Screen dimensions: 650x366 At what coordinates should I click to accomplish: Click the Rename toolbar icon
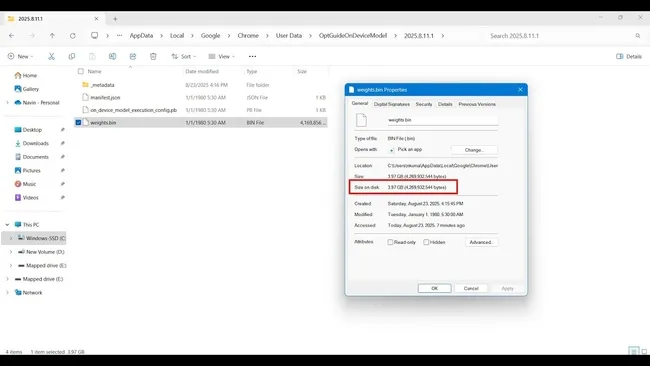click(112, 56)
